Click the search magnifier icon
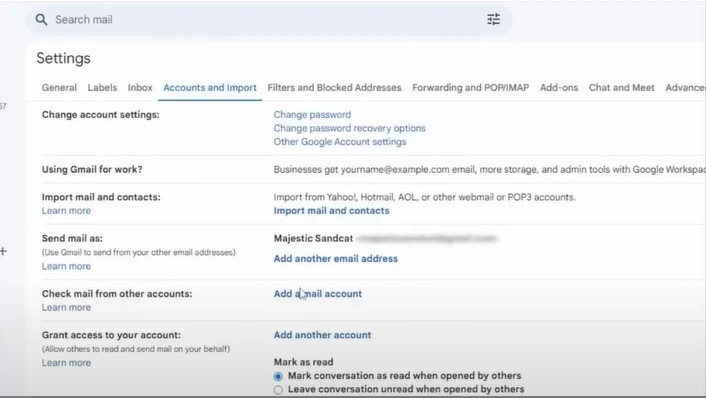The width and height of the screenshot is (706, 398). point(41,19)
